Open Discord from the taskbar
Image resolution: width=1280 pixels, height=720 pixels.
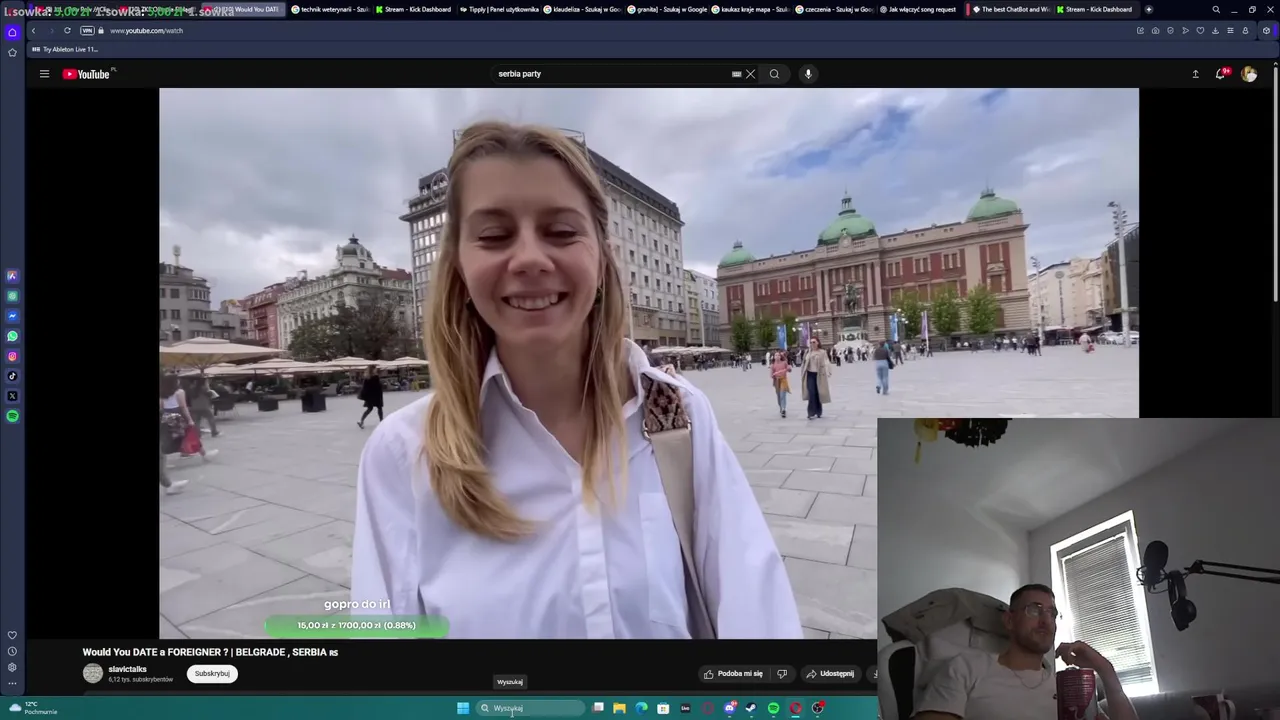click(x=730, y=708)
